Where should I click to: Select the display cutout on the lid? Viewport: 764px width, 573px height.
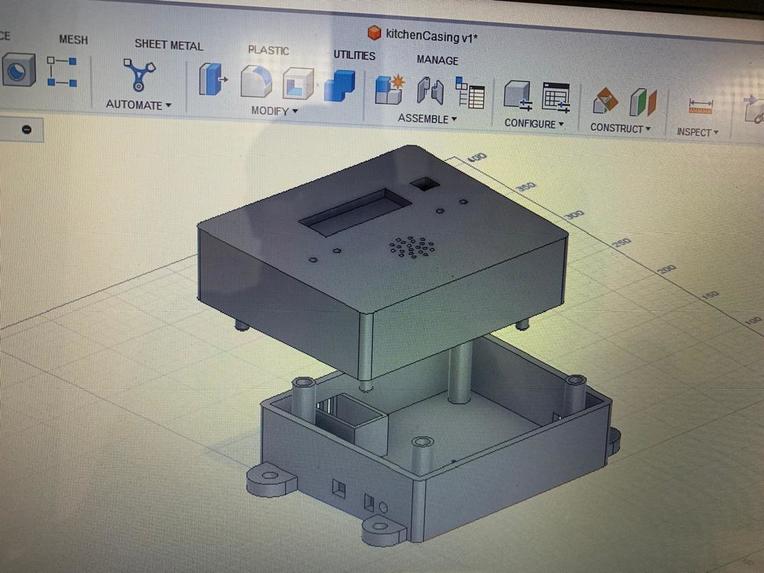click(355, 212)
